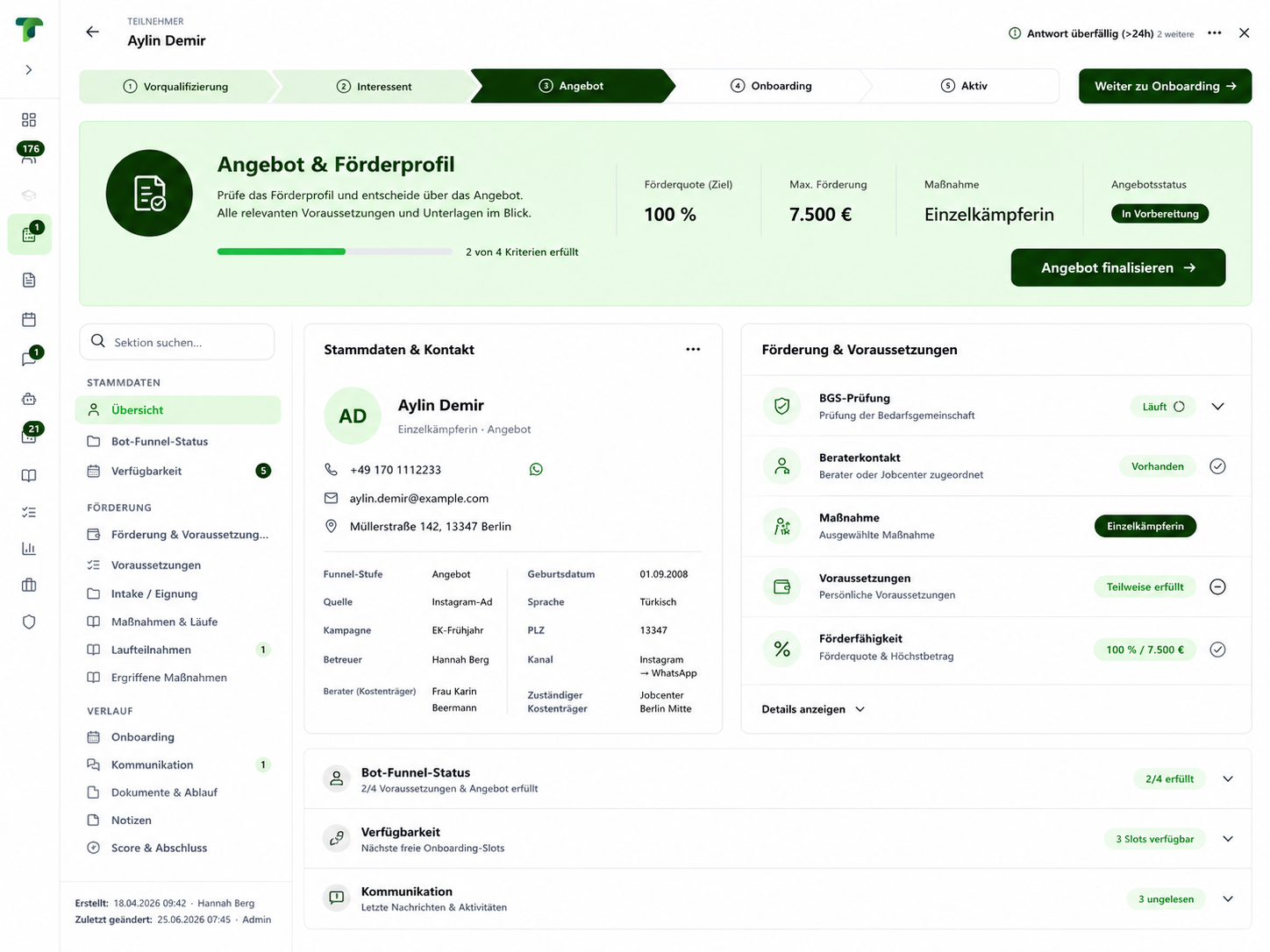Expand the BGS-Prüfung row chevron
The width and height of the screenshot is (1270, 952).
[1217, 407]
